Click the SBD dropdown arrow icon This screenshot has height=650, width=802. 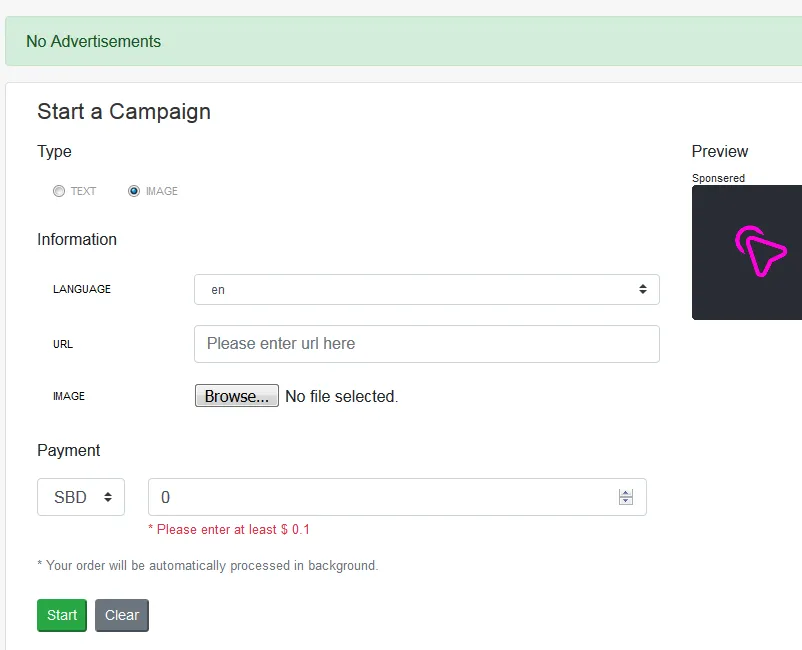[x=108, y=497]
